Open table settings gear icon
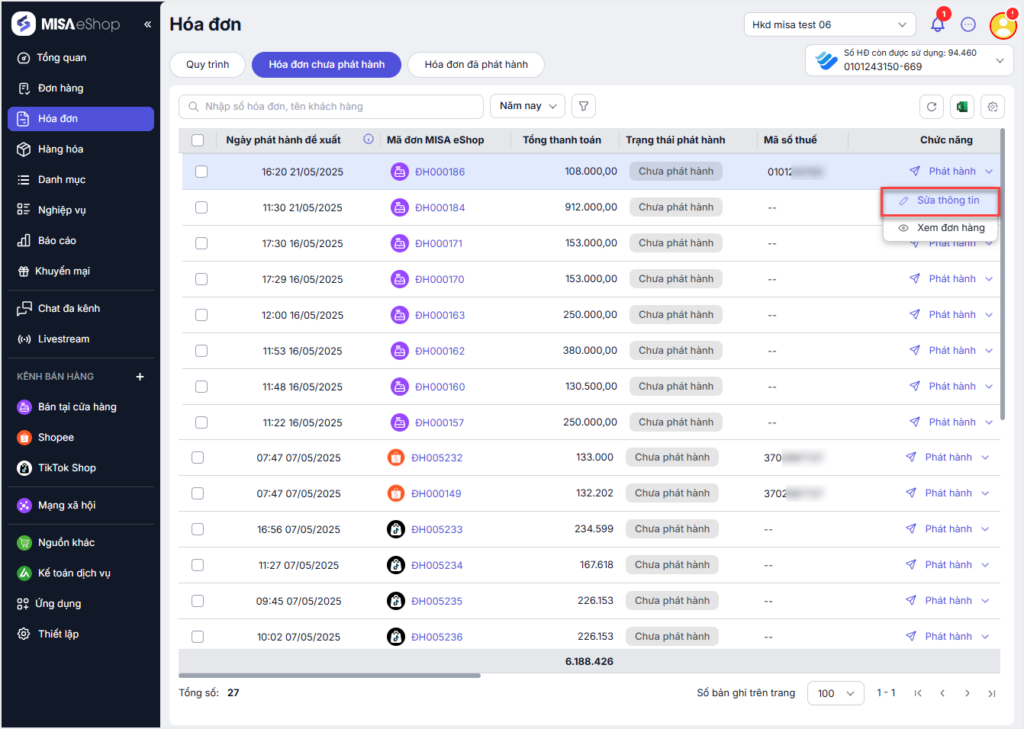 point(992,107)
